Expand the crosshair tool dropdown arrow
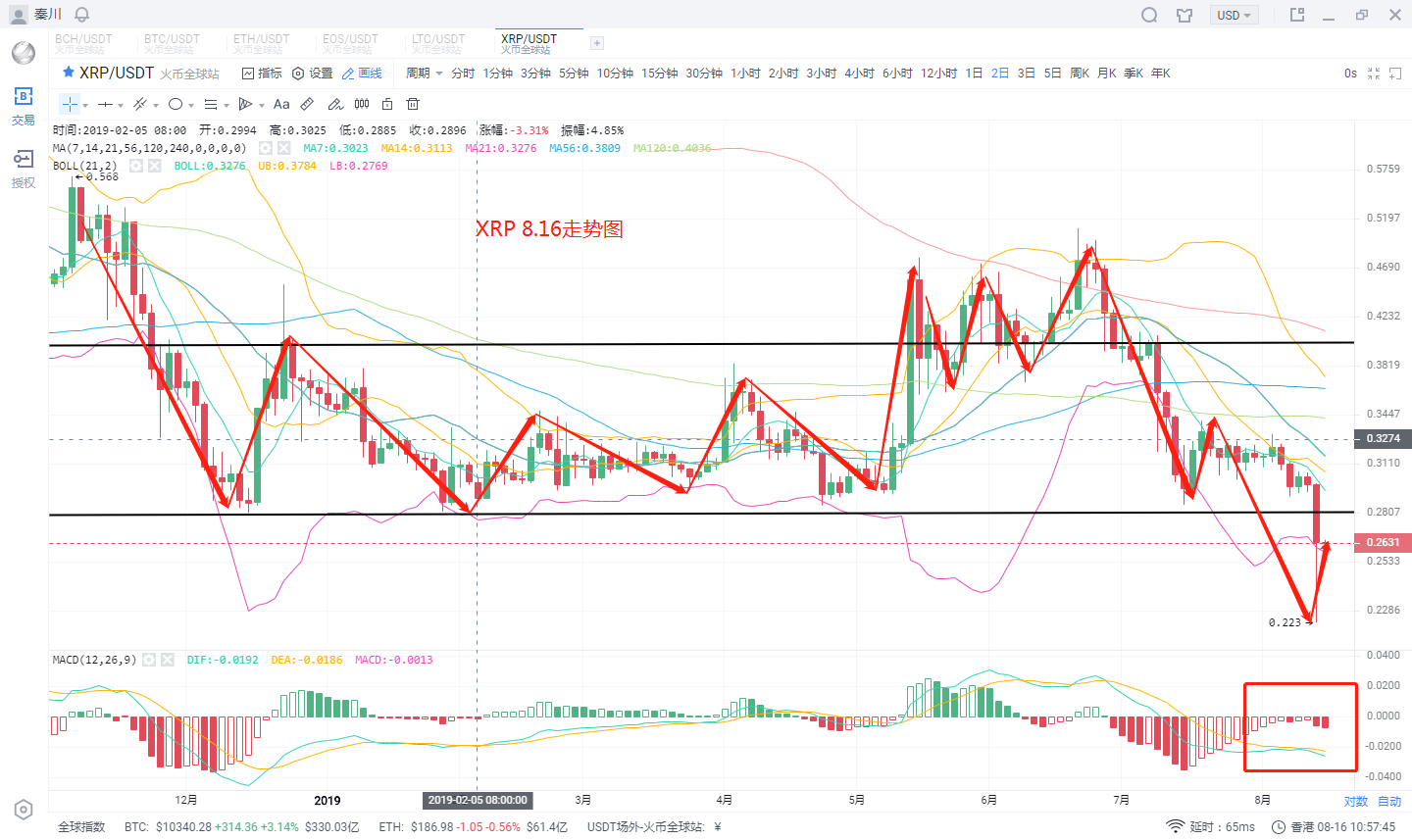1412x840 pixels. pyautogui.click(x=85, y=105)
